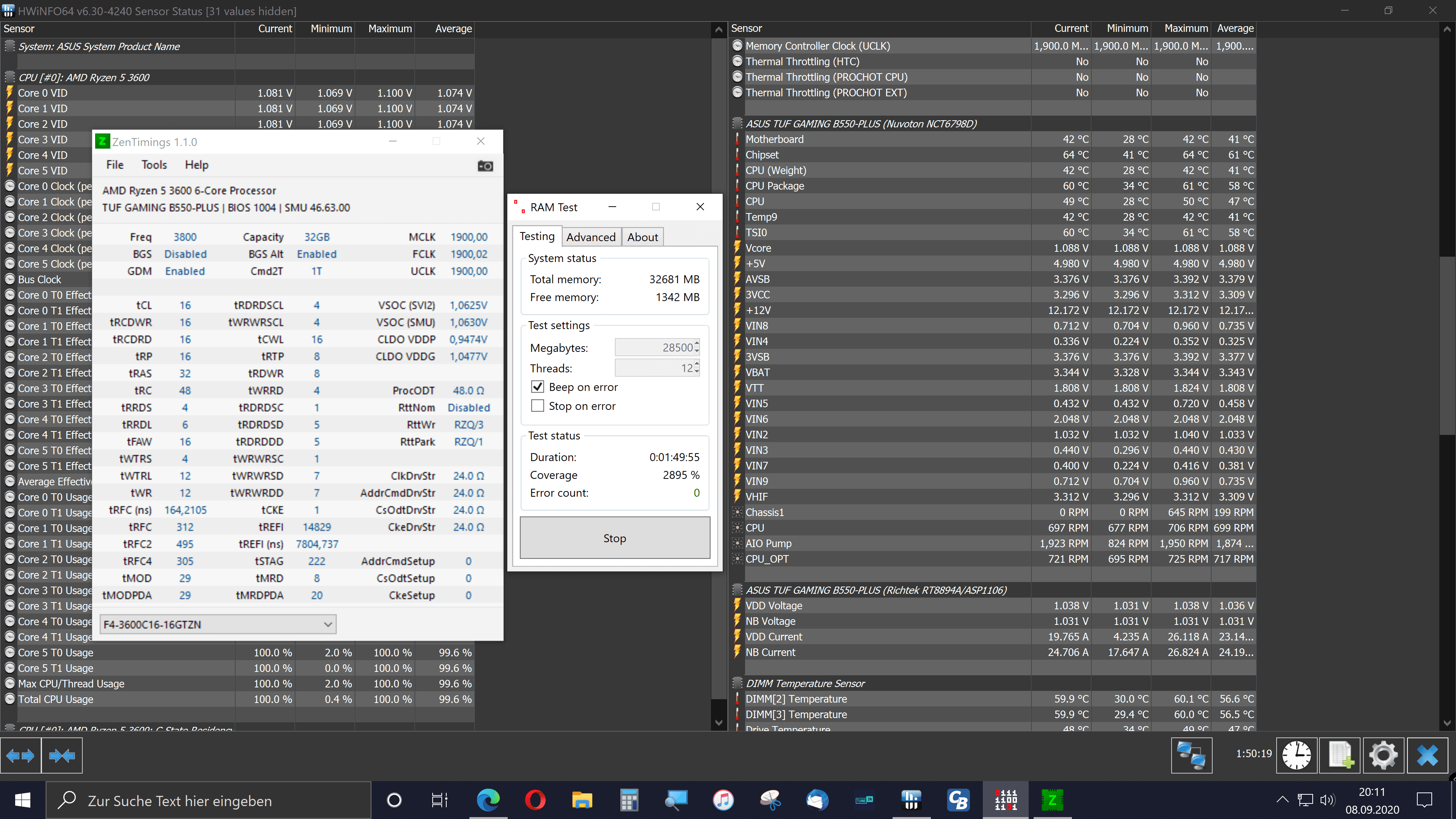Open File Explorer from the taskbar

tap(582, 800)
